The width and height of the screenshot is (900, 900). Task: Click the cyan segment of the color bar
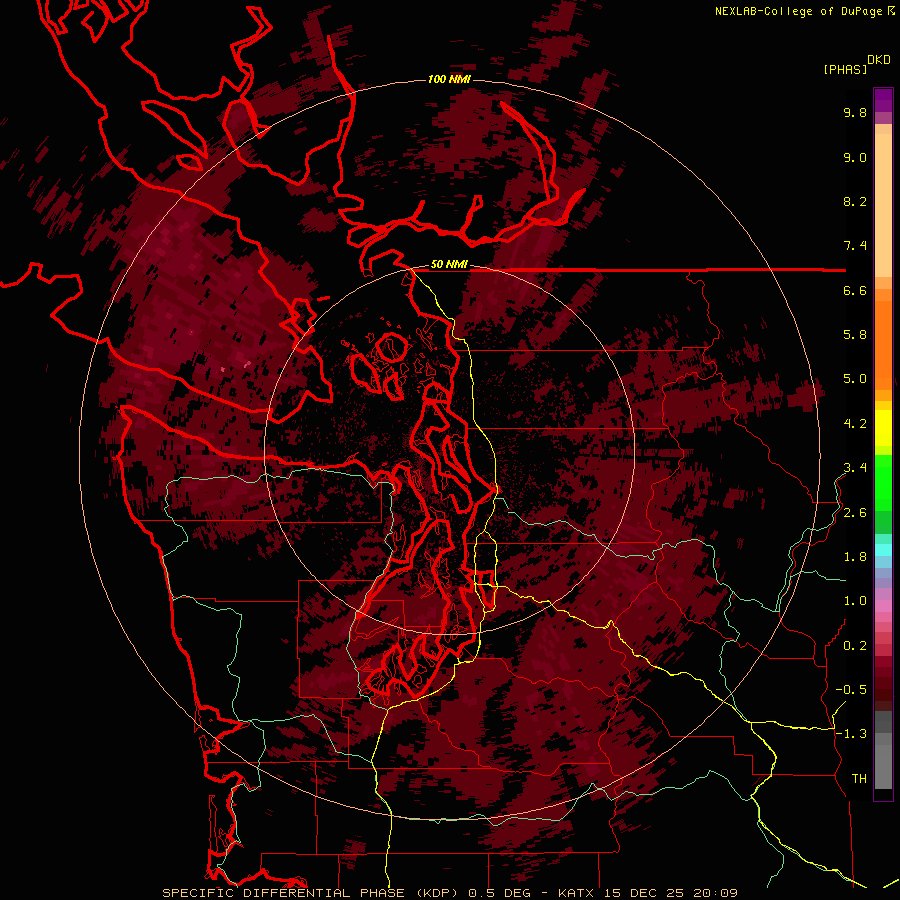[883, 550]
